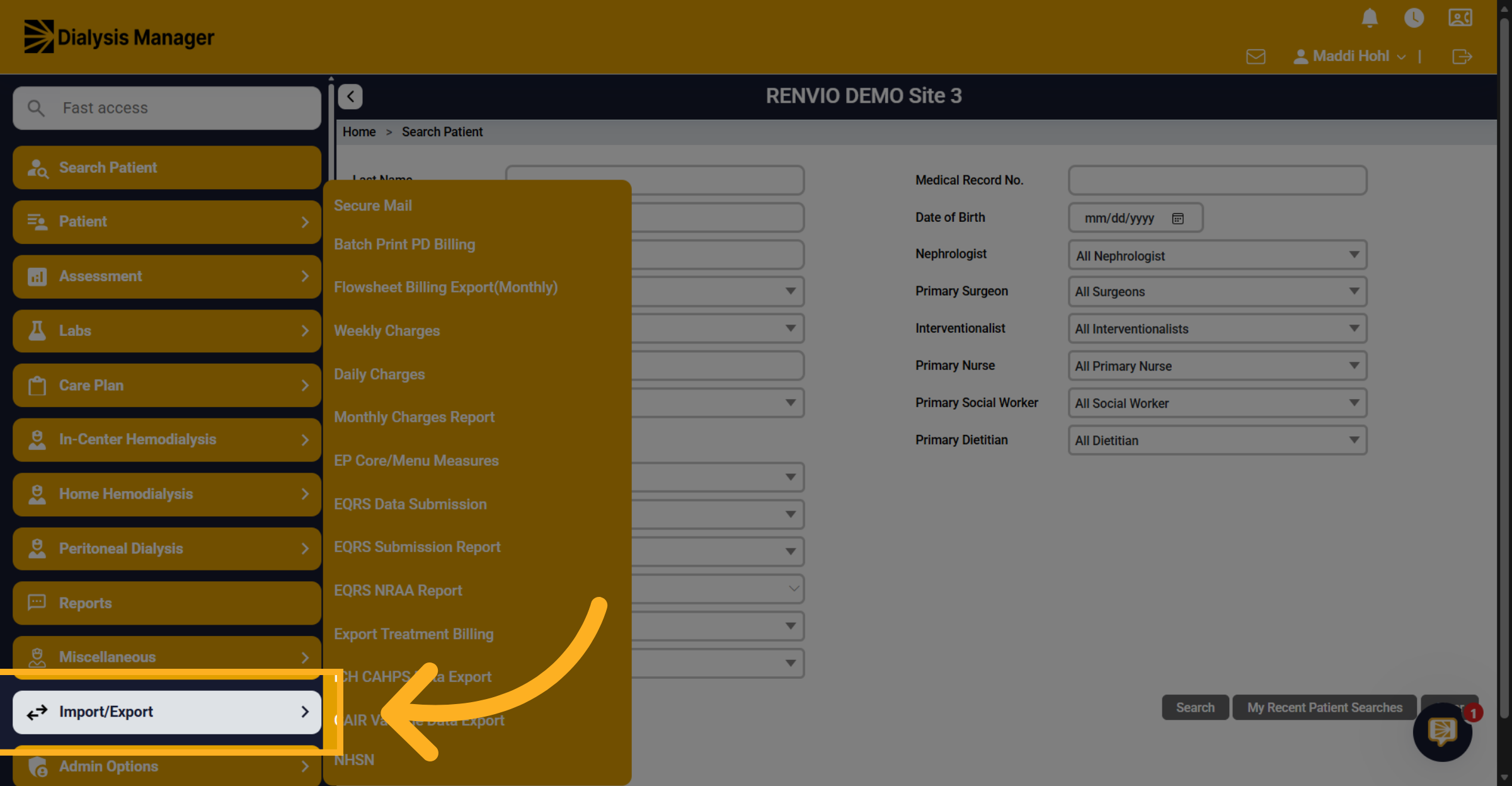Click the Care Plan clipboard icon

click(x=37, y=385)
